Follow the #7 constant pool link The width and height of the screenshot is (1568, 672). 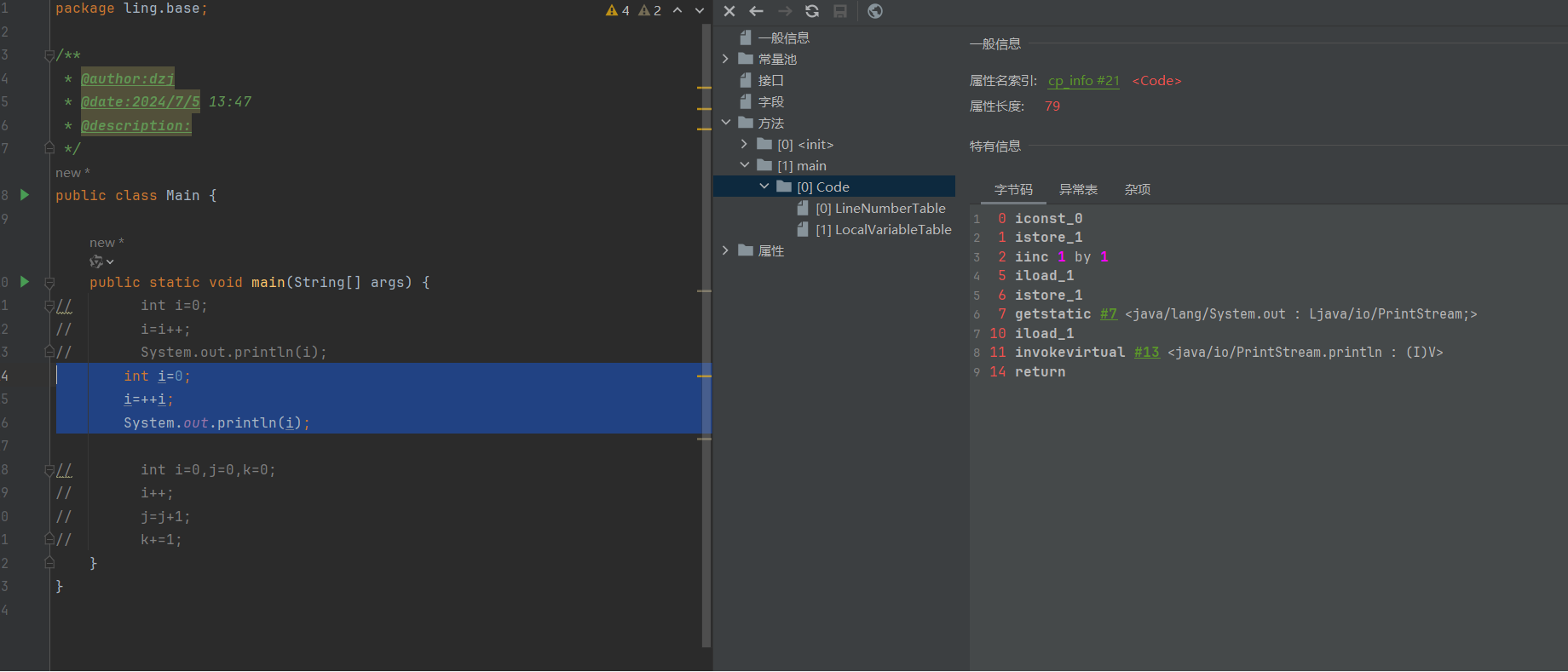click(x=1108, y=314)
